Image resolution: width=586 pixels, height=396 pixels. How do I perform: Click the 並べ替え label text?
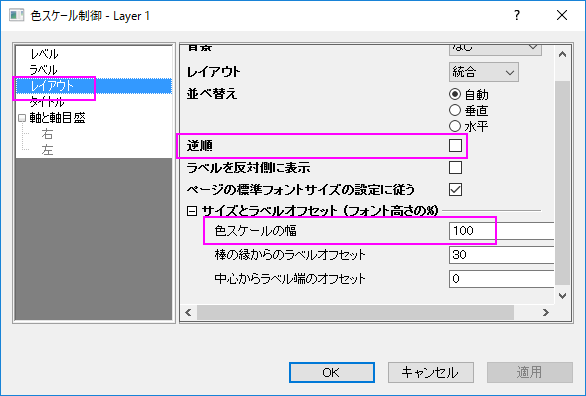(x=212, y=94)
